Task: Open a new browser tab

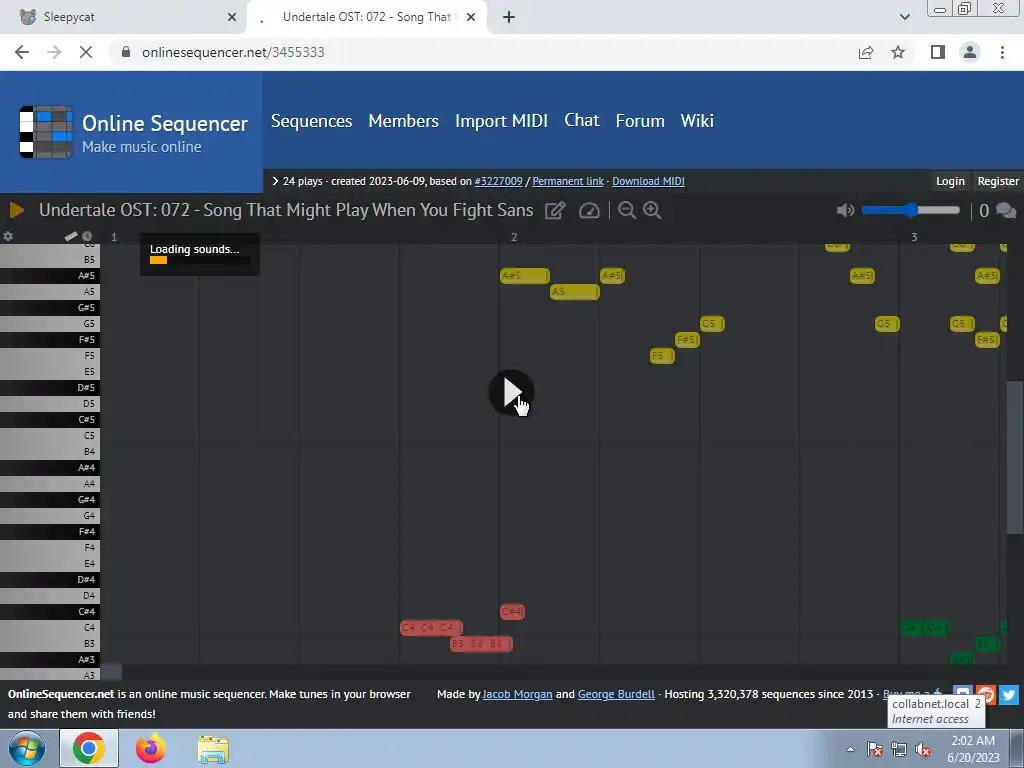Action: pyautogui.click(x=509, y=17)
